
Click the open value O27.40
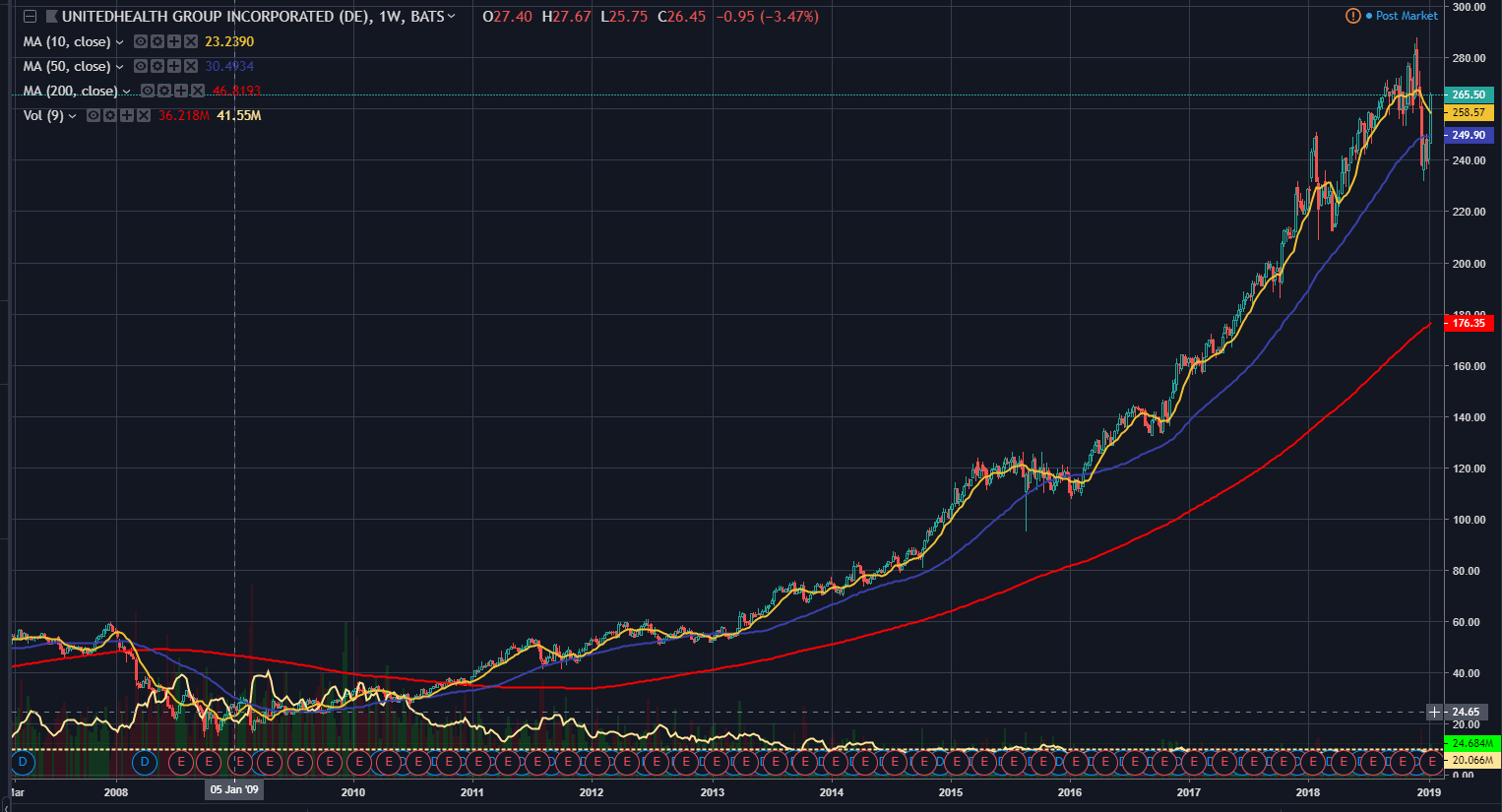point(508,16)
